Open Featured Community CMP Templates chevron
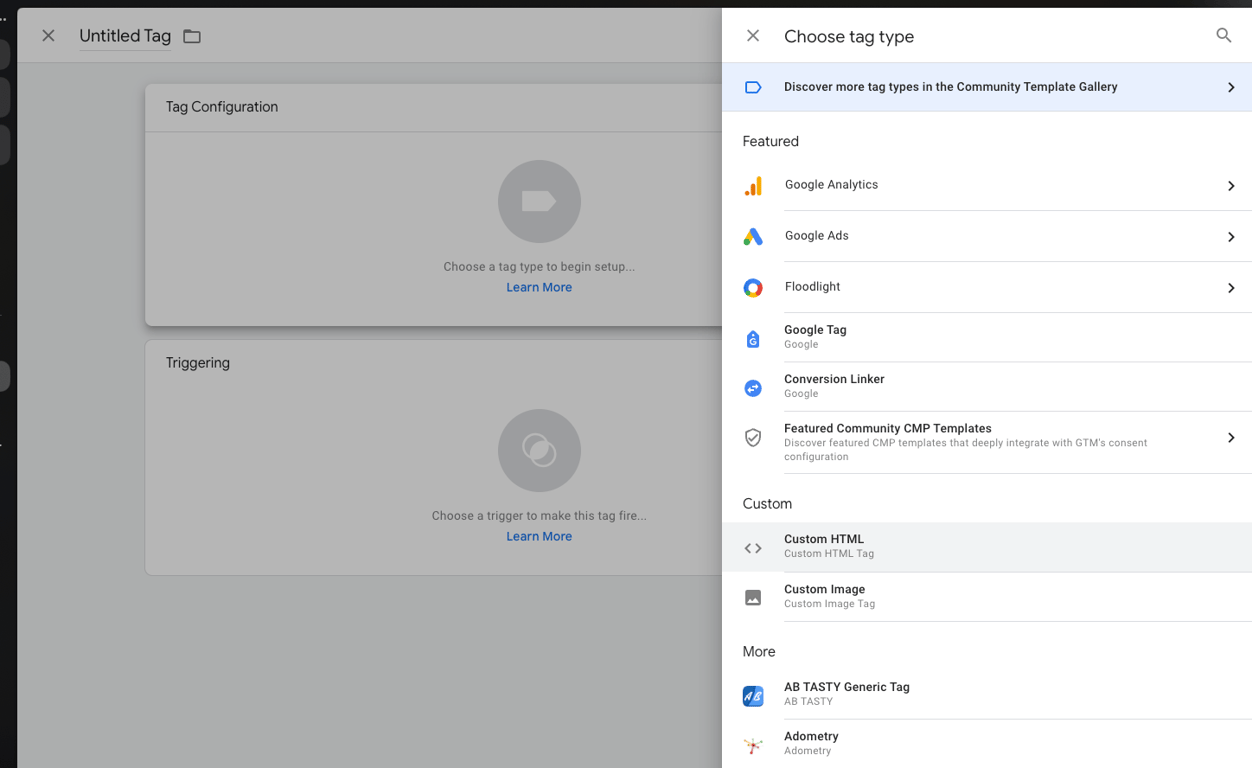Image resolution: width=1252 pixels, height=768 pixels. [1231, 438]
